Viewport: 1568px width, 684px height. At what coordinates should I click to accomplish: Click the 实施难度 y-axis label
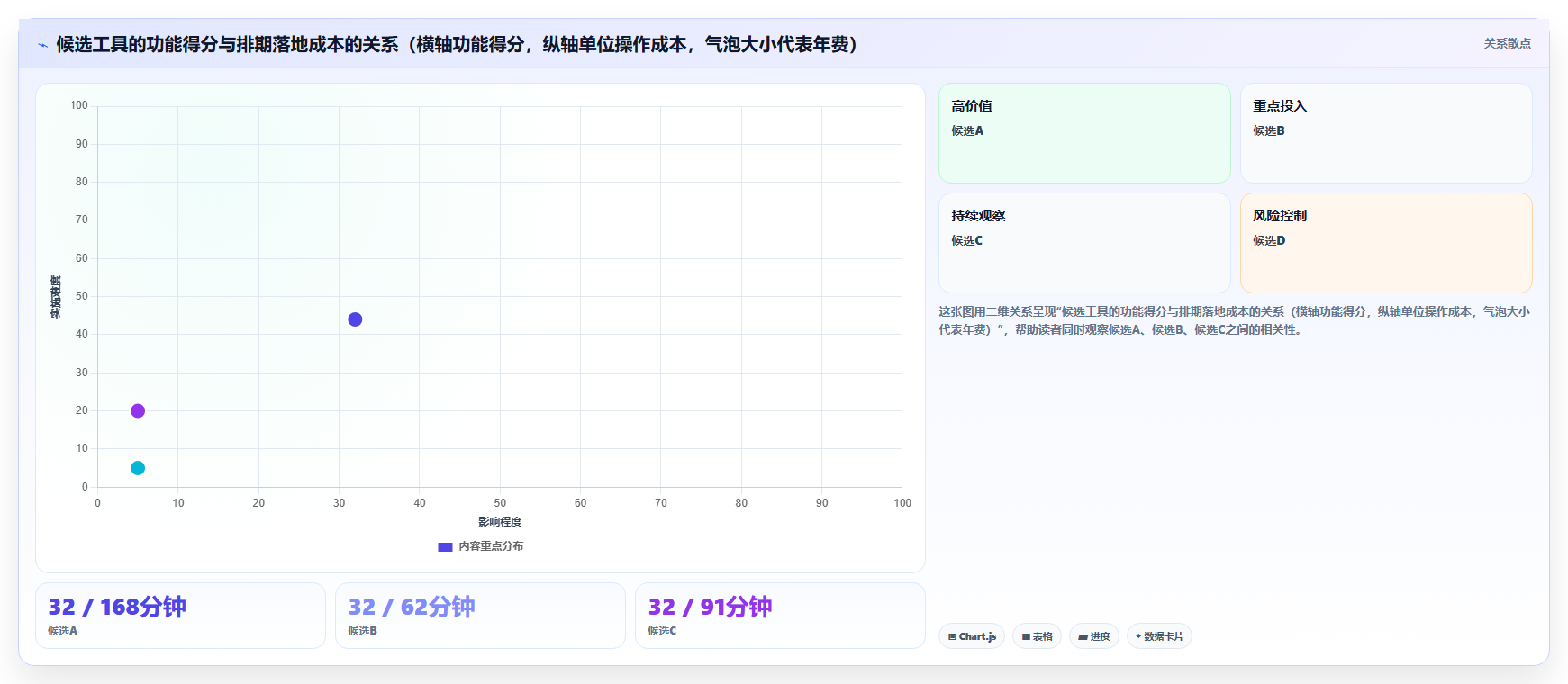click(56, 297)
